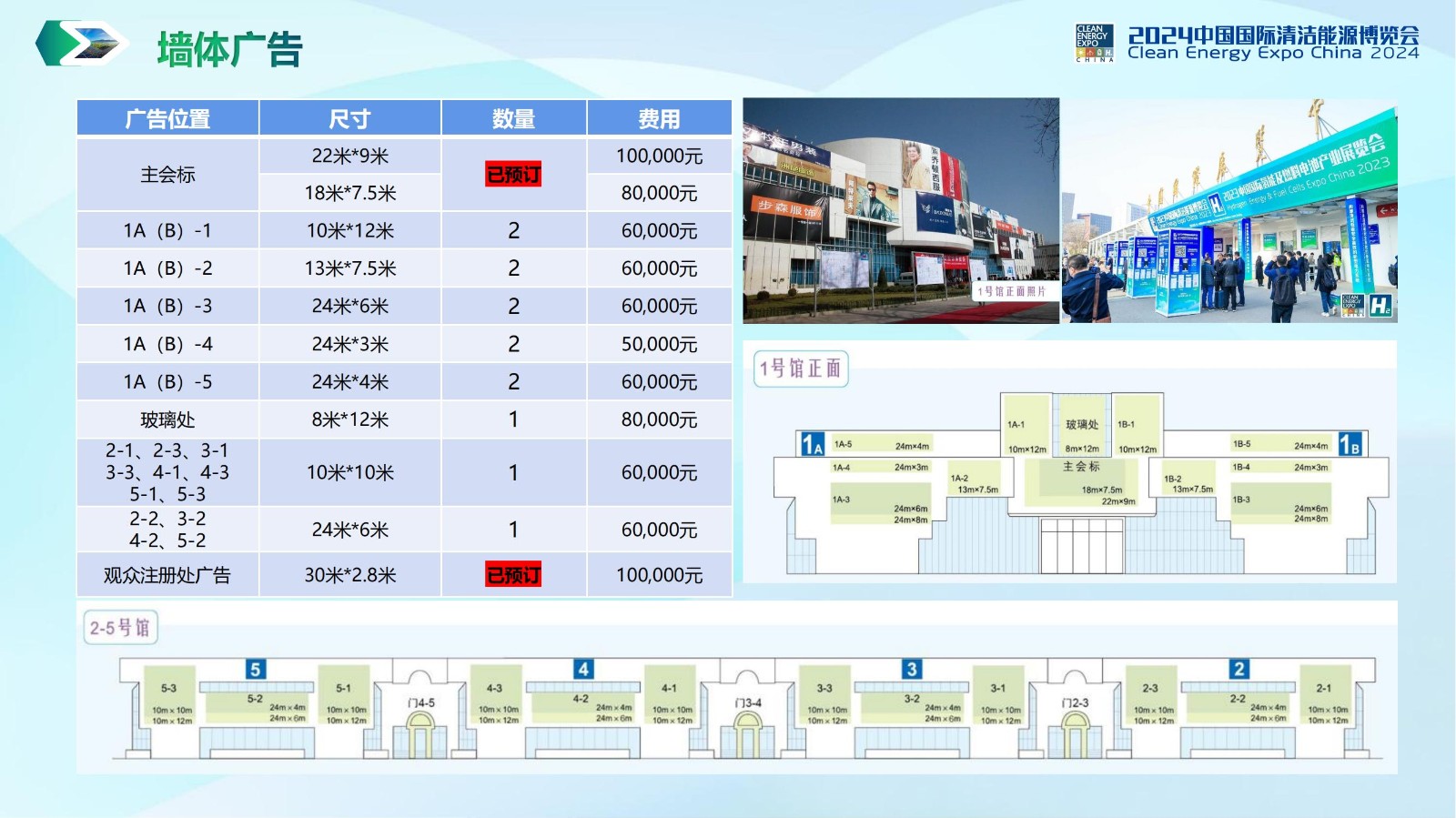The width and height of the screenshot is (1456, 818).
Task: Click the 1B-5 spot in hall 1 diagram
Action: [1280, 444]
